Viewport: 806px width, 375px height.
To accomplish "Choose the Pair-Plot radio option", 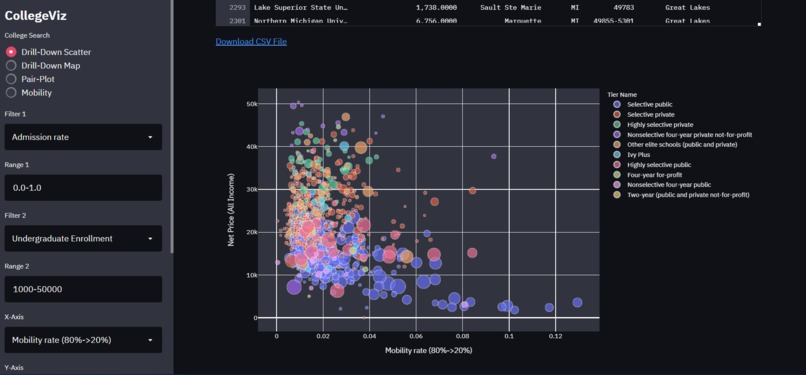I will [x=30, y=79].
